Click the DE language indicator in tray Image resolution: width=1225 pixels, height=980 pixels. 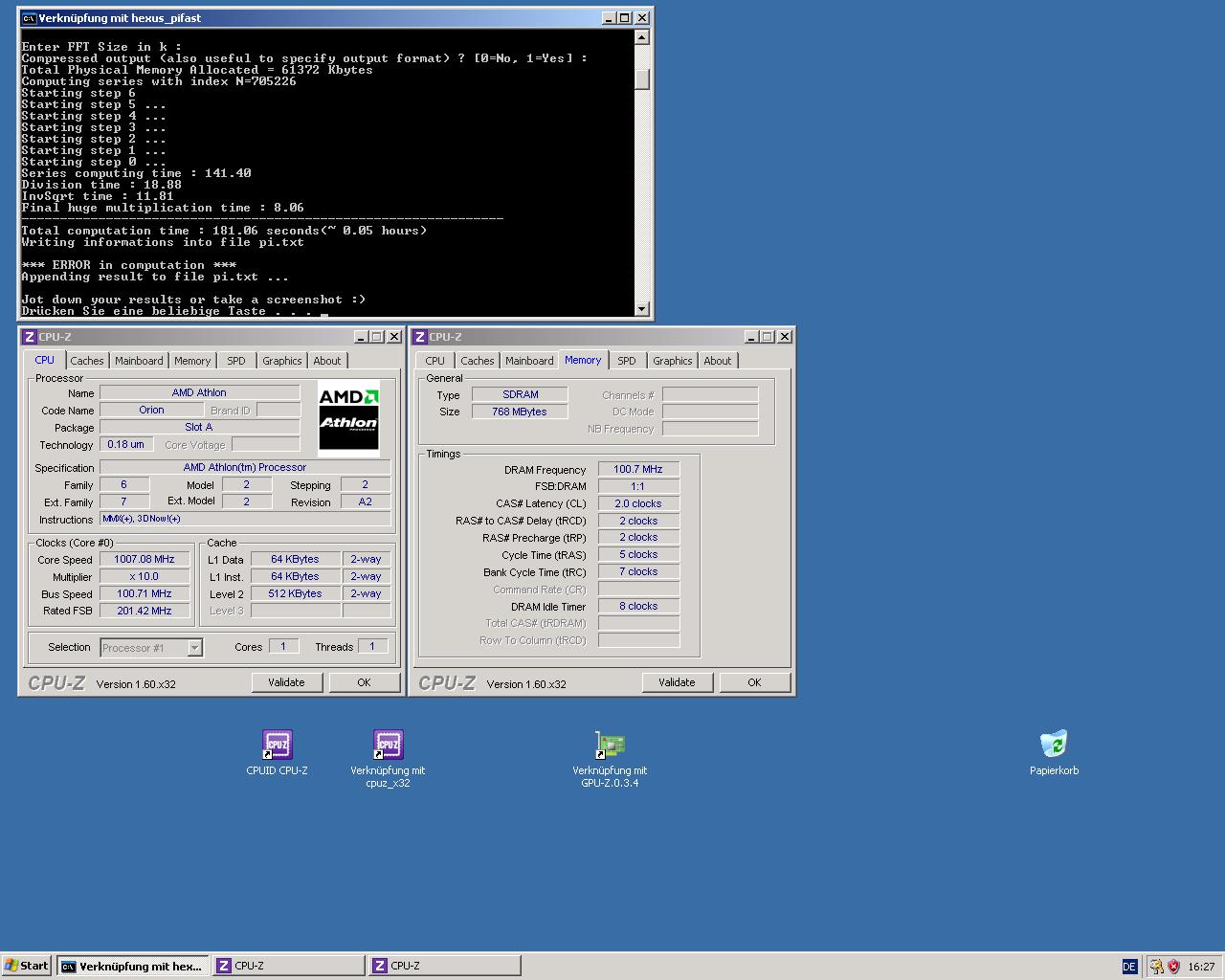(x=1129, y=967)
